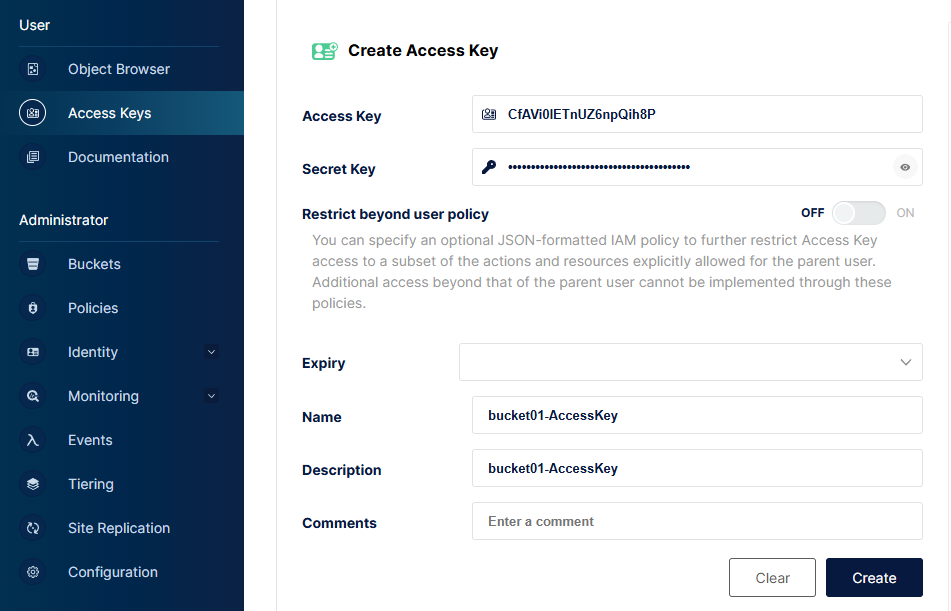Click the Tiering layers icon
The width and height of the screenshot is (951, 611).
(33, 484)
